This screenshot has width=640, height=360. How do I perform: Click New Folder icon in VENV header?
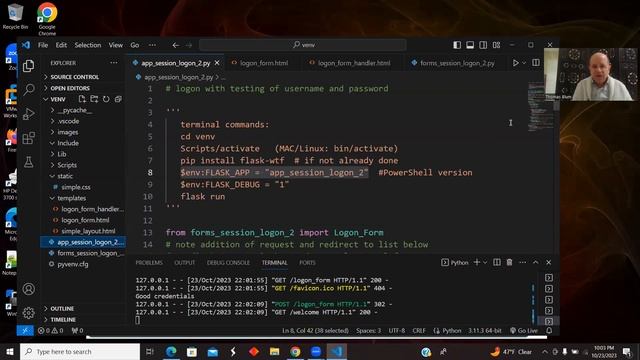(94, 99)
